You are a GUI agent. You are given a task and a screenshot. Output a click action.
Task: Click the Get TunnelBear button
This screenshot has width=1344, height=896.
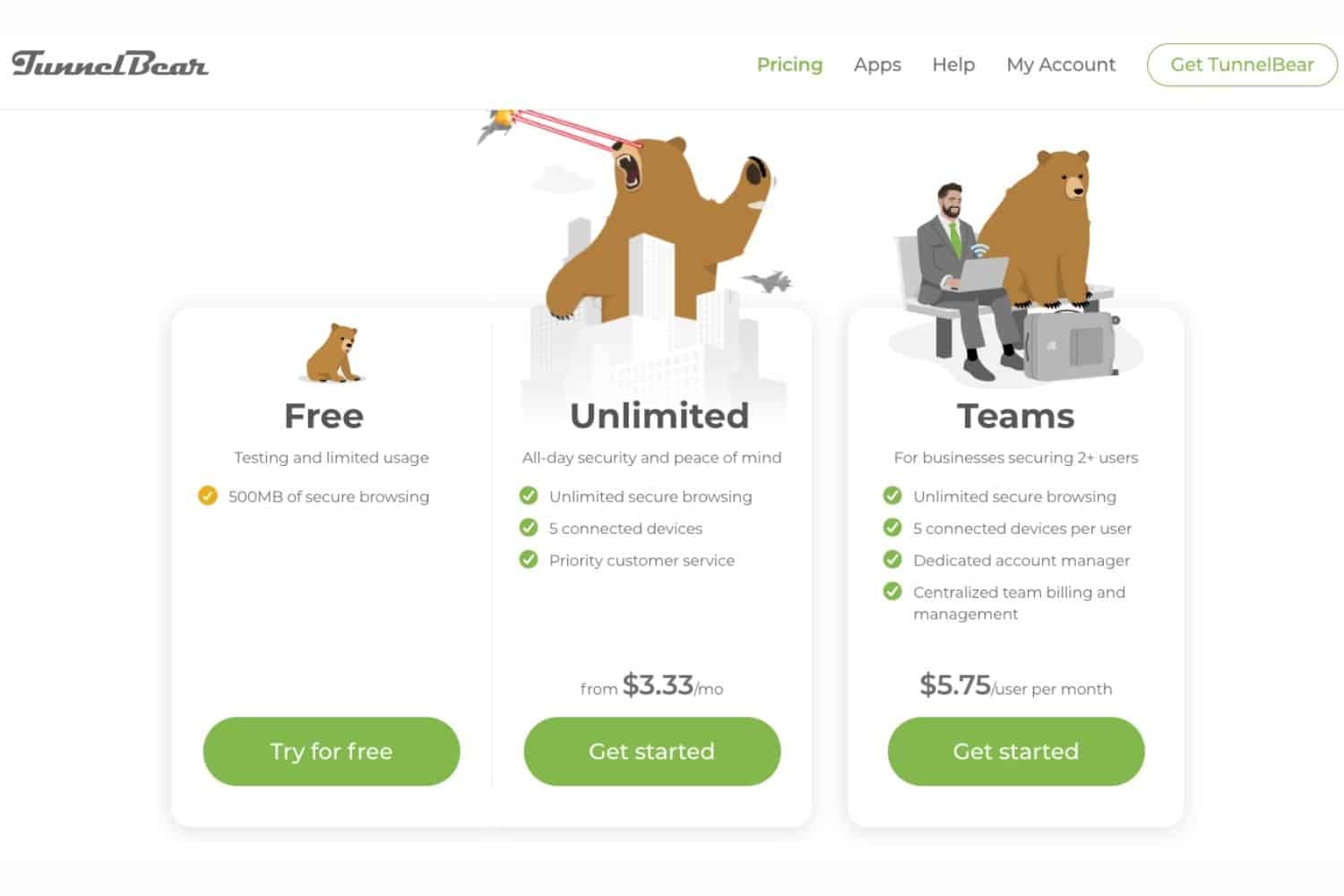[x=1242, y=65]
